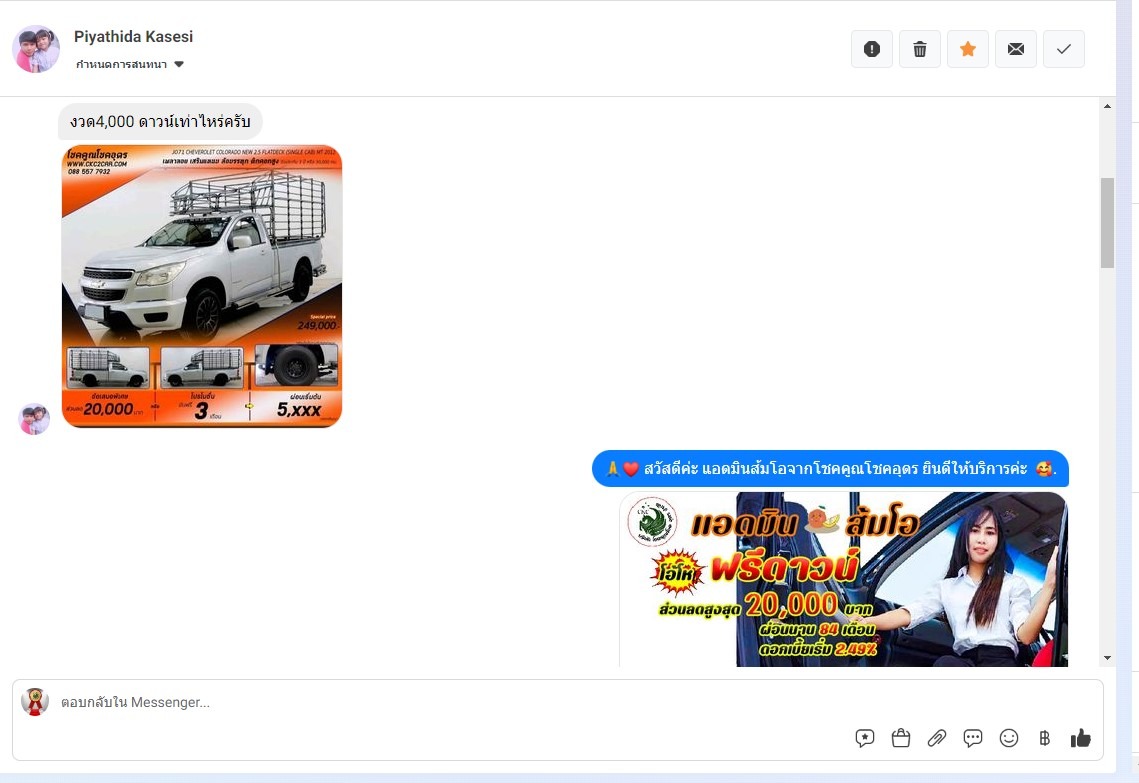The image size is (1139, 783).
Task: Click the conversation scrollbar thumb
Action: 1107,223
